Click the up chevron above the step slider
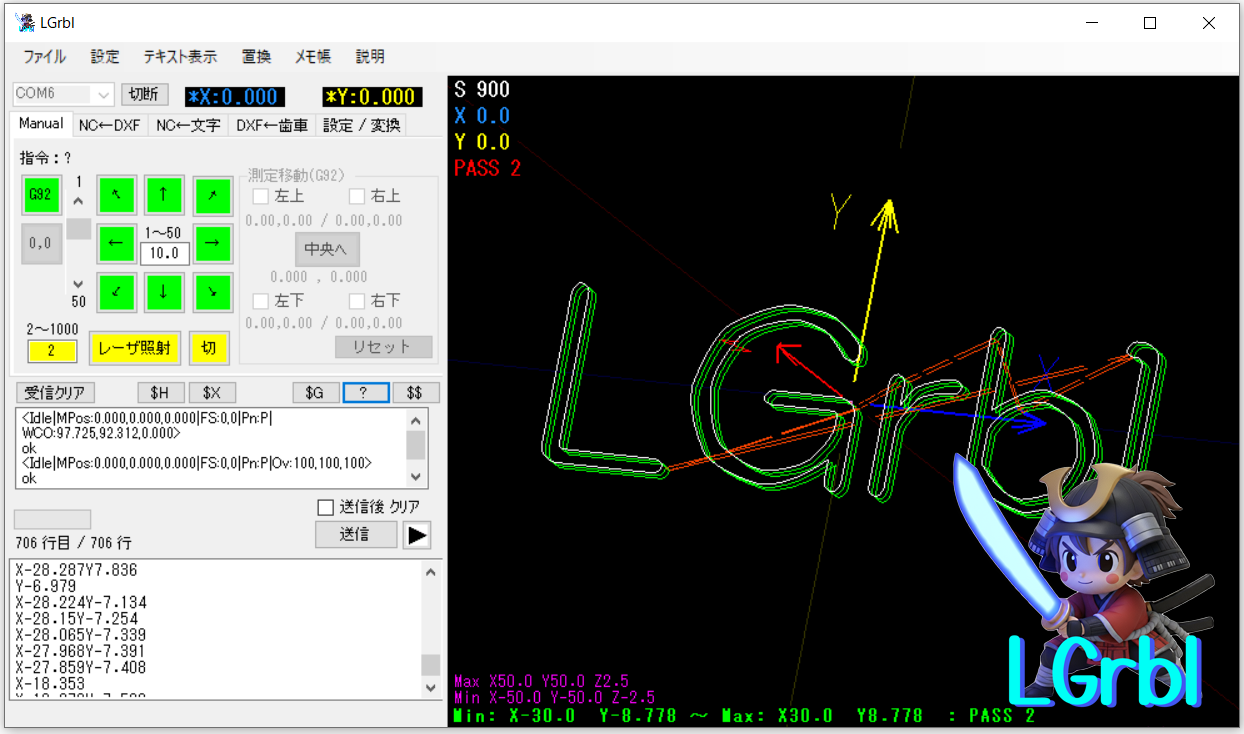The width and height of the screenshot is (1244, 734). (78, 201)
